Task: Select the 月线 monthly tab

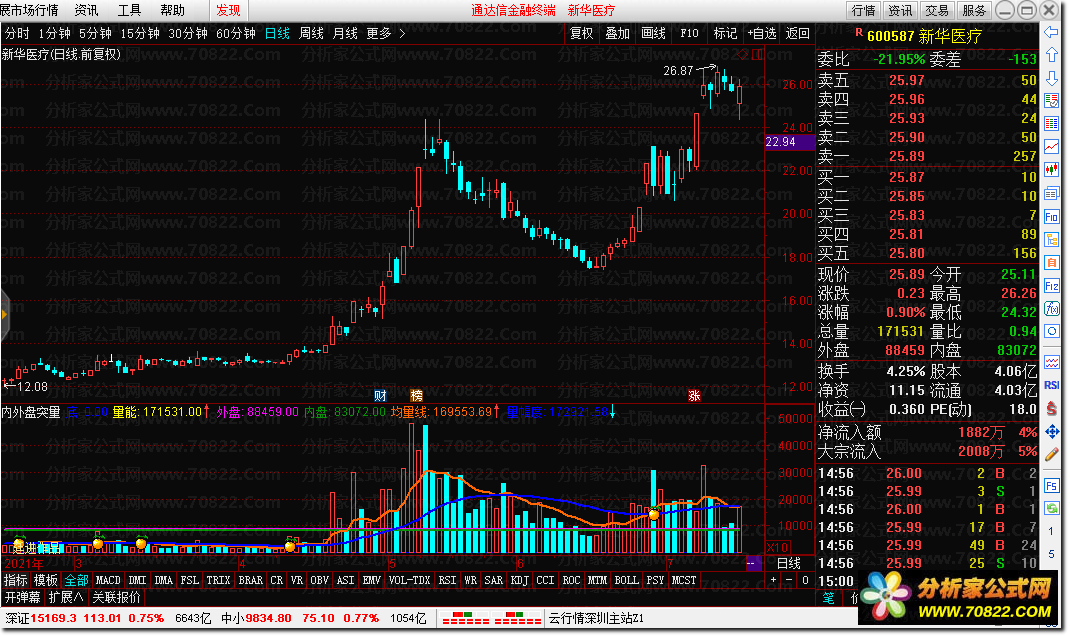Action: point(345,33)
